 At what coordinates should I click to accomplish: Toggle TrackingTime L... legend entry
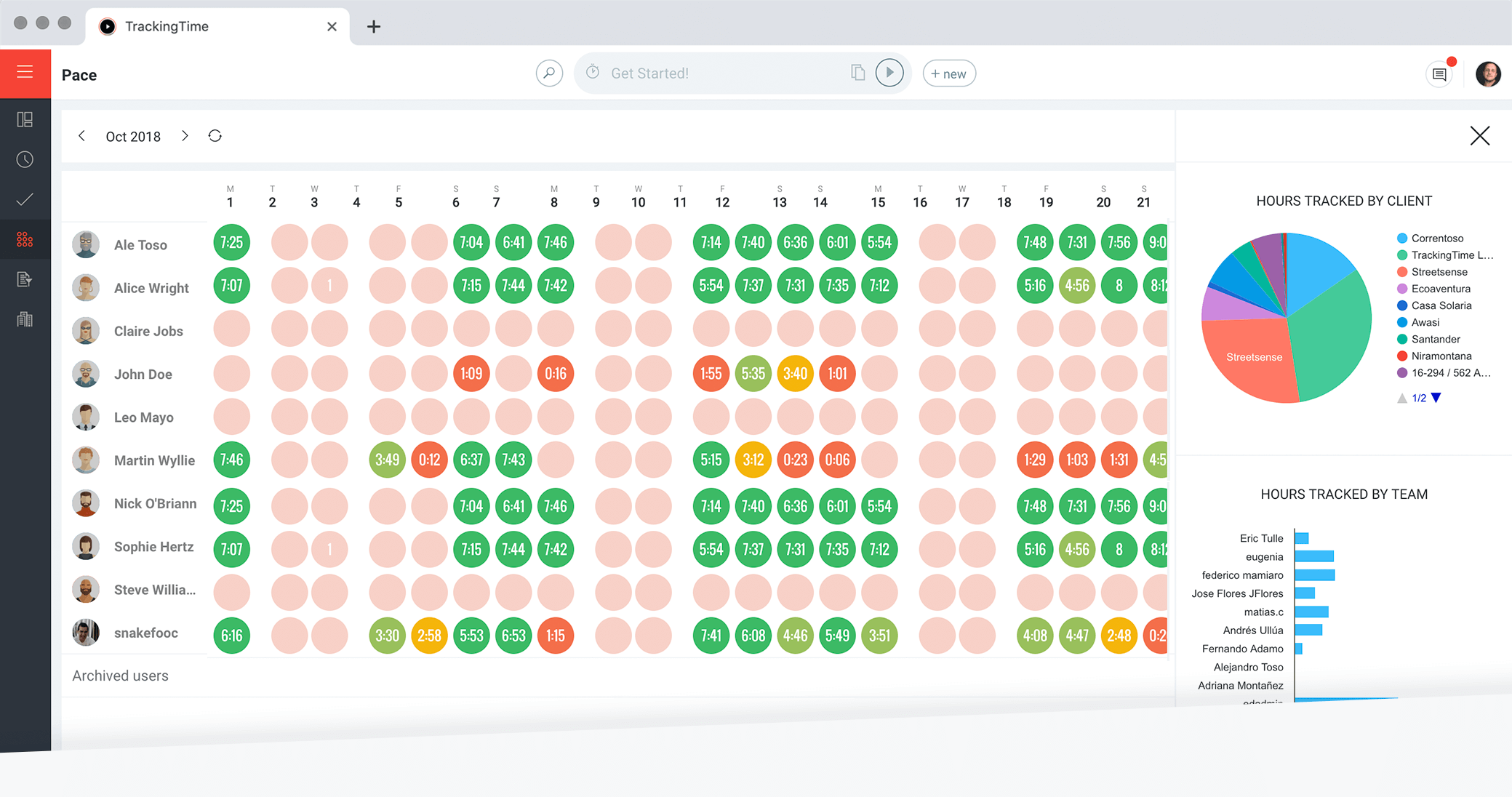[1445, 255]
